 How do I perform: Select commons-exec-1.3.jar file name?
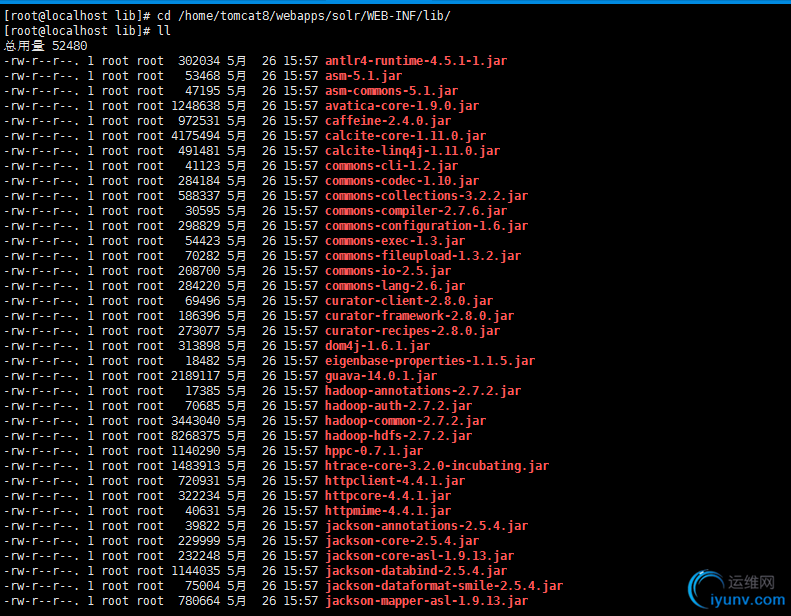[x=394, y=241]
